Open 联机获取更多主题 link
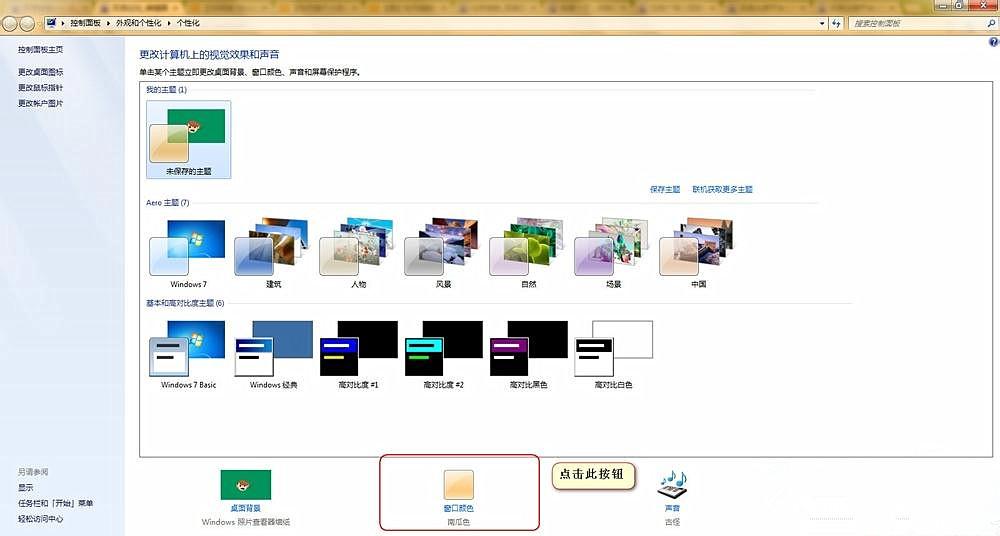Image resolution: width=1000 pixels, height=536 pixels. 723,190
